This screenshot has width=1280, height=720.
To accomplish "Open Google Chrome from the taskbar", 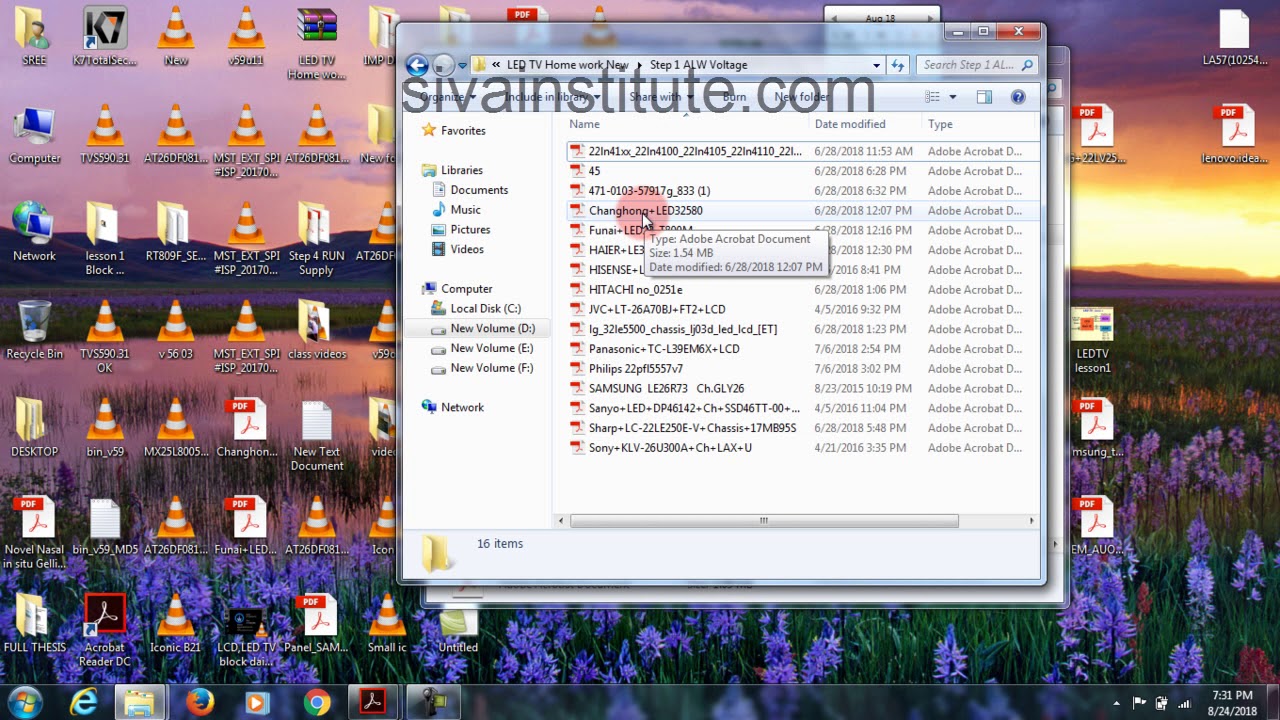I will click(317, 702).
